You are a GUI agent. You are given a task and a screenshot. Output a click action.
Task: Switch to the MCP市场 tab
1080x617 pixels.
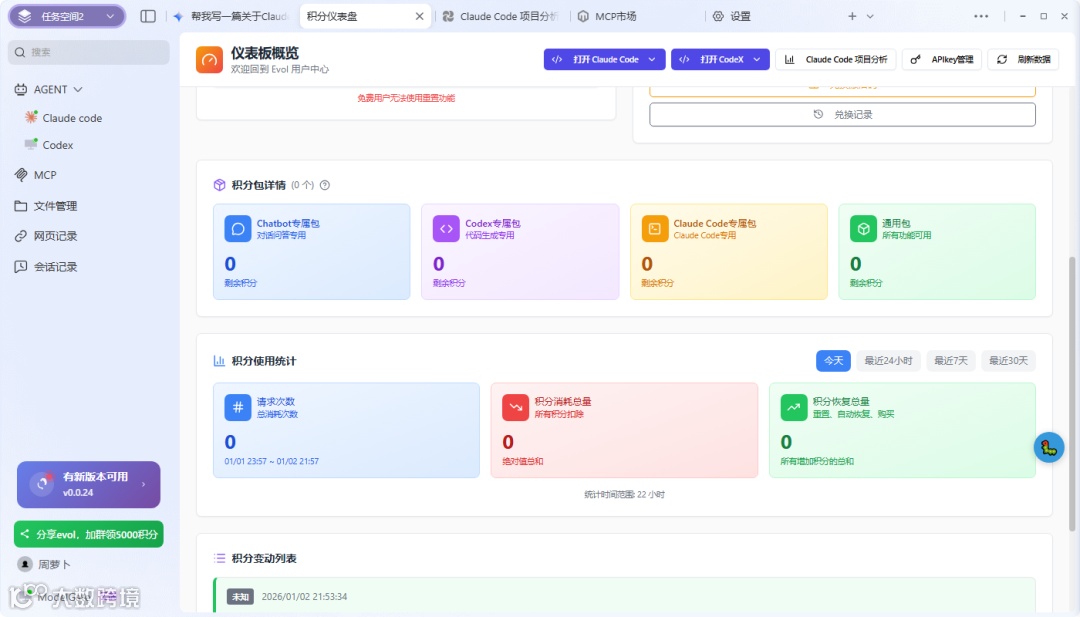(x=607, y=16)
